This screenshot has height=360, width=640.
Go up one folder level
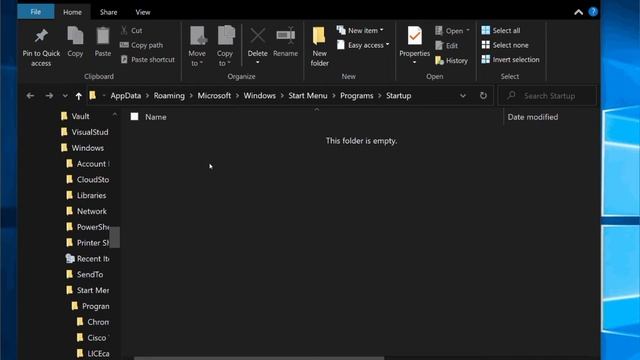[x=79, y=96]
